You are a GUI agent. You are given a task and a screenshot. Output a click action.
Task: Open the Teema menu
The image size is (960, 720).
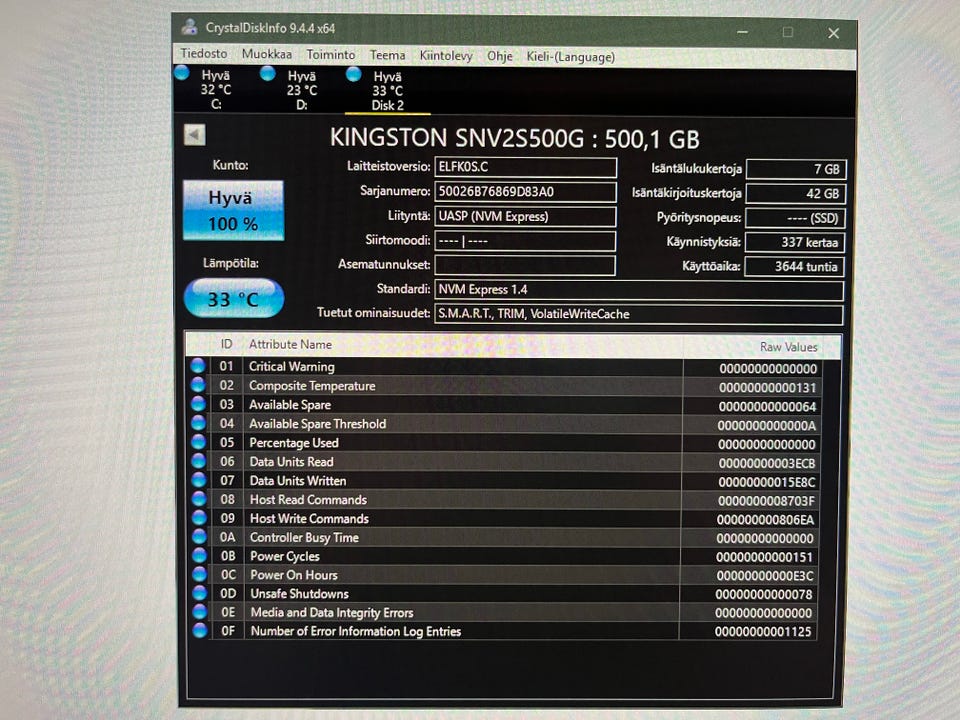click(388, 56)
